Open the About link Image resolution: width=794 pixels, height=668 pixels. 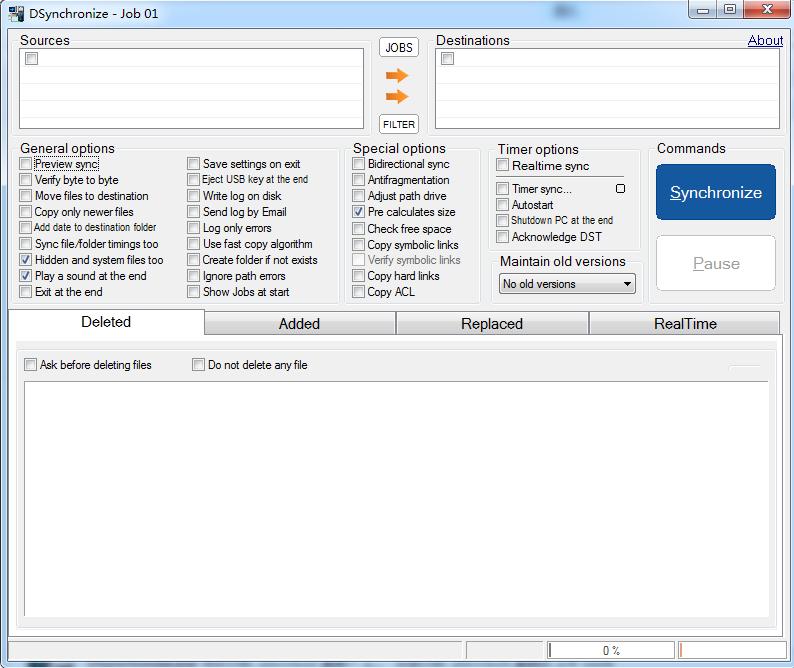(x=765, y=41)
